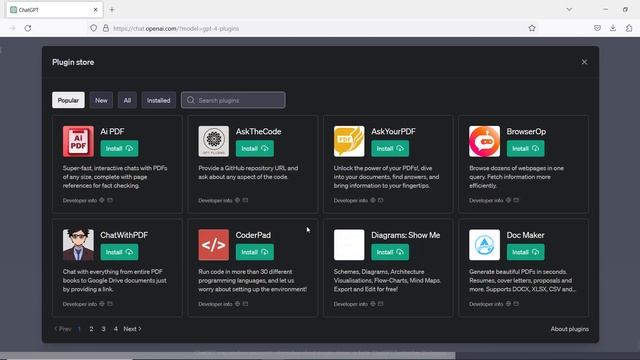Open the browser extensions icon
The height and width of the screenshot is (360, 640).
pyautogui.click(x=629, y=28)
